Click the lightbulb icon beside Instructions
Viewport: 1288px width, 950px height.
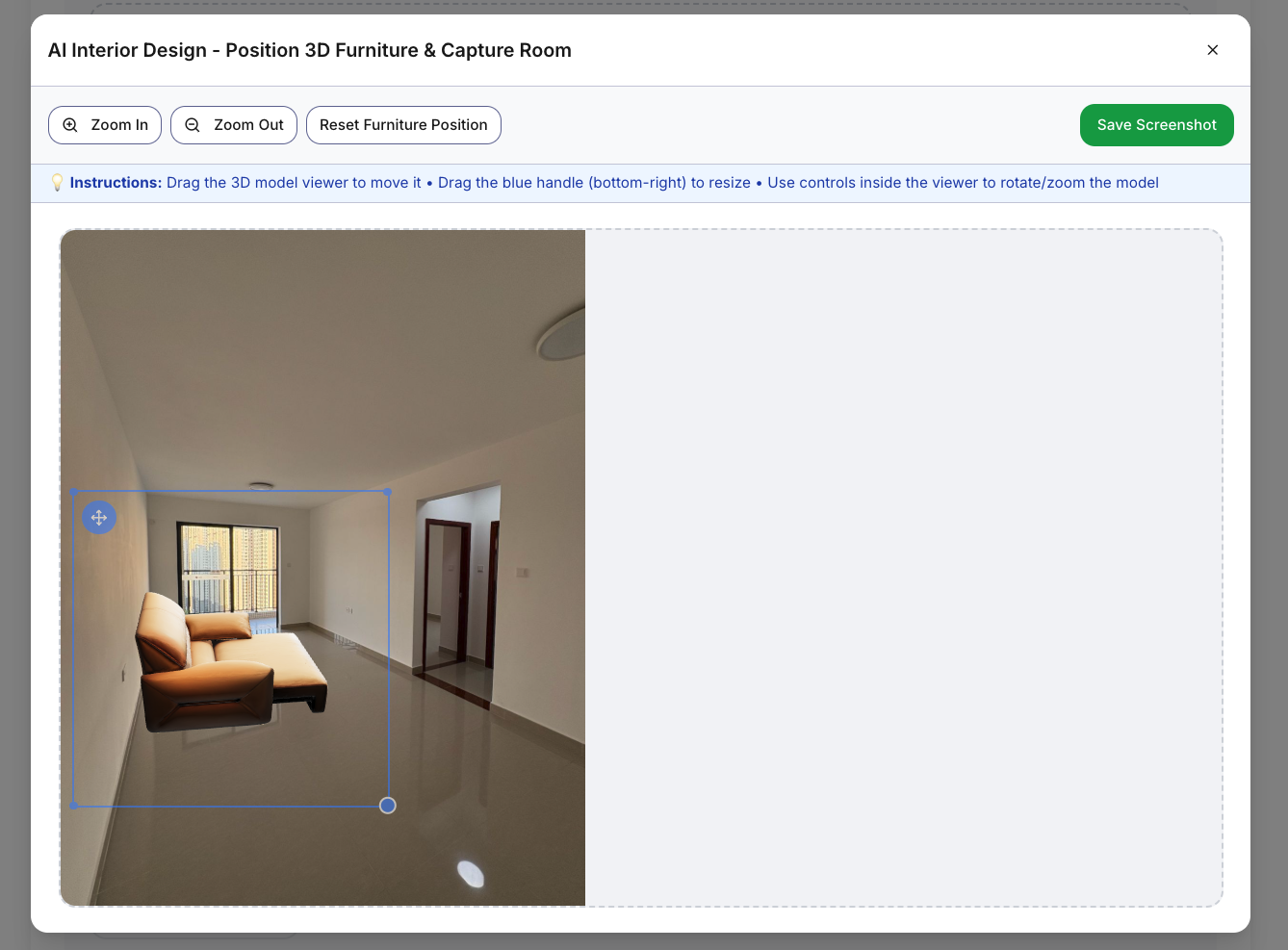(x=58, y=182)
